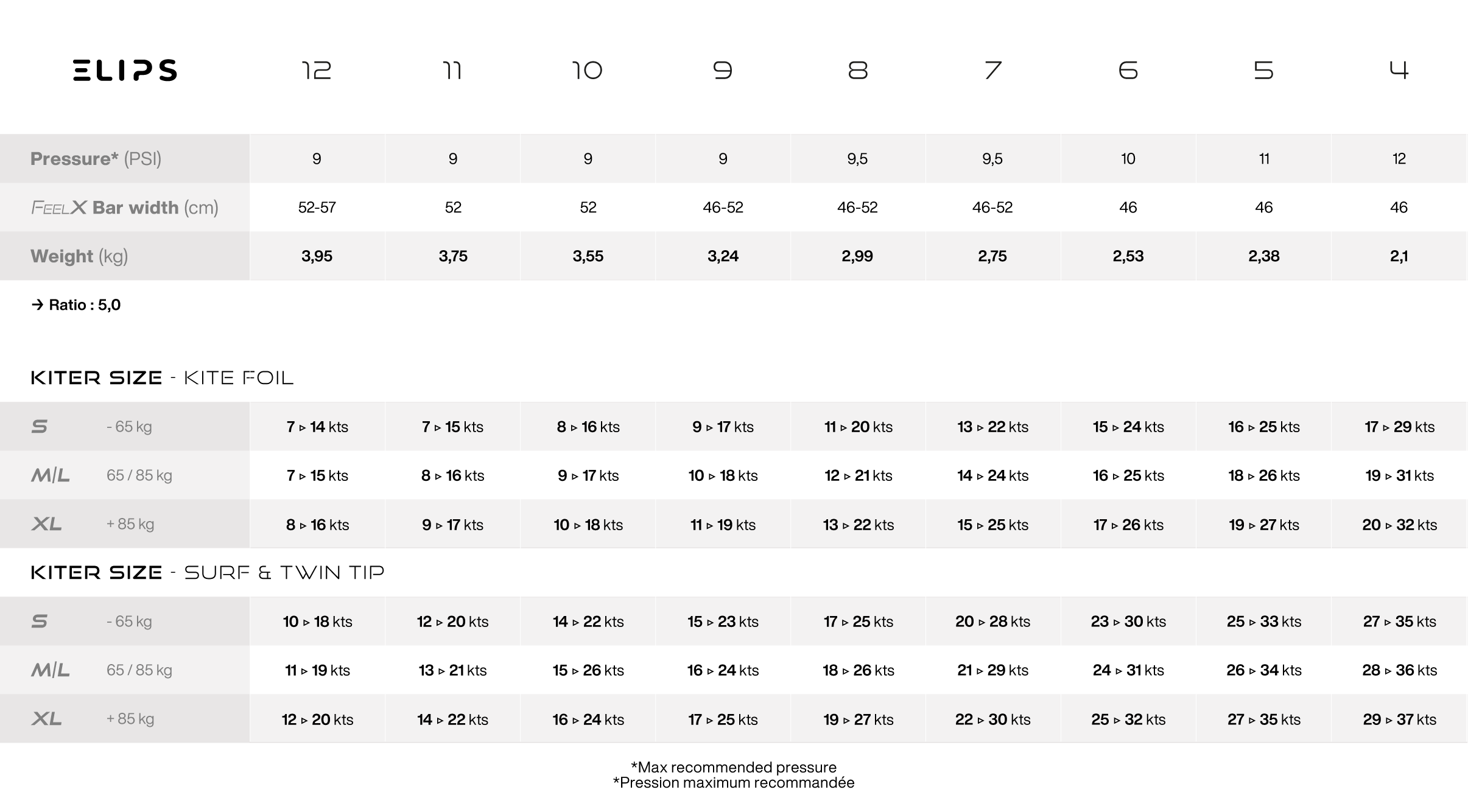1468x812 pixels.
Task: Click the Kiter Size - Kite Foil heading
Action: click(x=162, y=378)
